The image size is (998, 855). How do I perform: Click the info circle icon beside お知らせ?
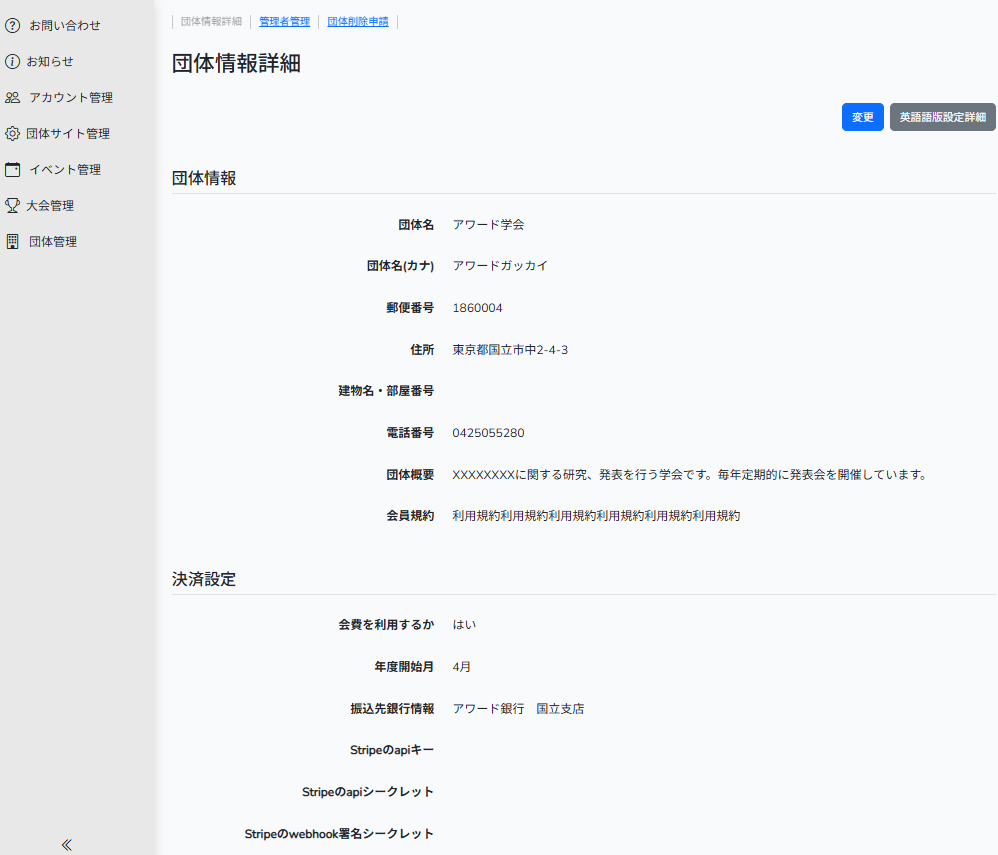(x=13, y=61)
